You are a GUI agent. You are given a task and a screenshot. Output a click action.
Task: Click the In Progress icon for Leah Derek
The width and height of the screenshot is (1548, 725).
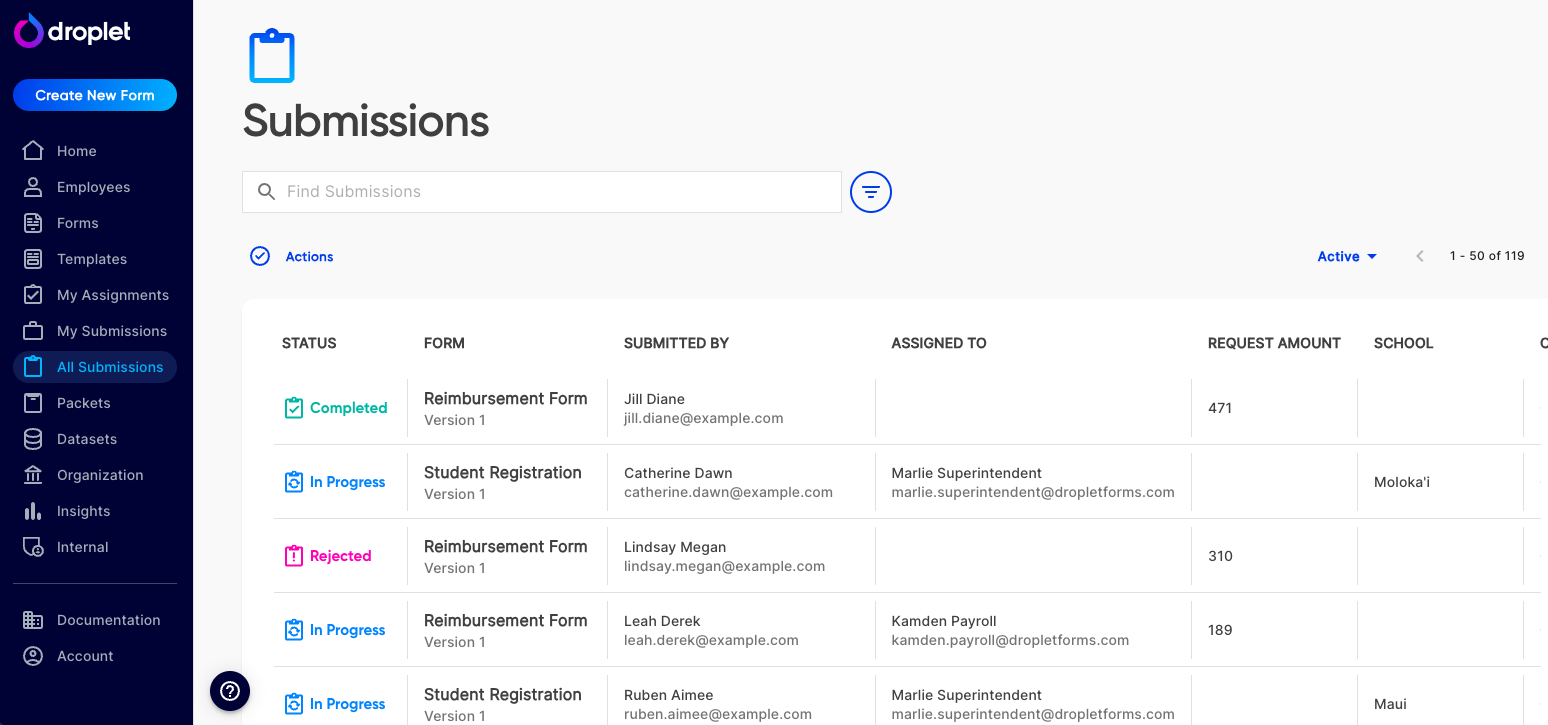(x=294, y=630)
